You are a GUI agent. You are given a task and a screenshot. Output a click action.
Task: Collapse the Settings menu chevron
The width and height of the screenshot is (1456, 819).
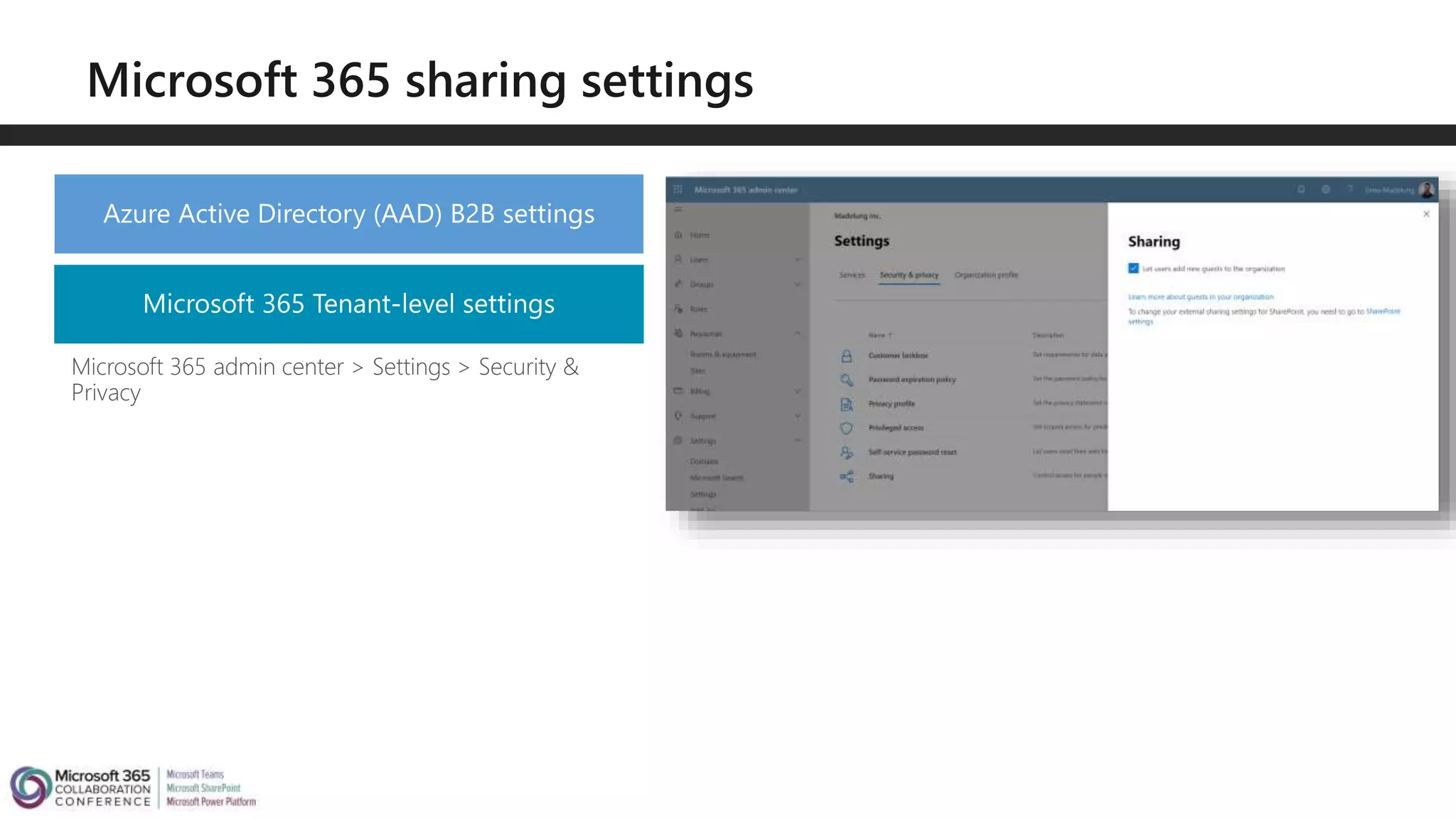coord(798,441)
